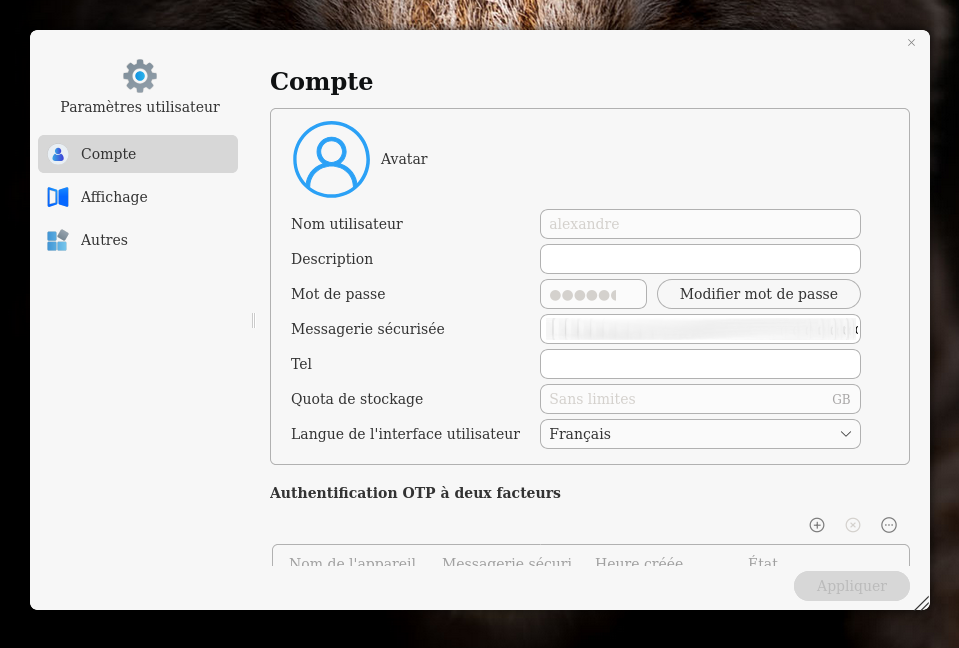Click the blue Avatar profile picture
The width and height of the screenshot is (959, 648).
(x=331, y=159)
